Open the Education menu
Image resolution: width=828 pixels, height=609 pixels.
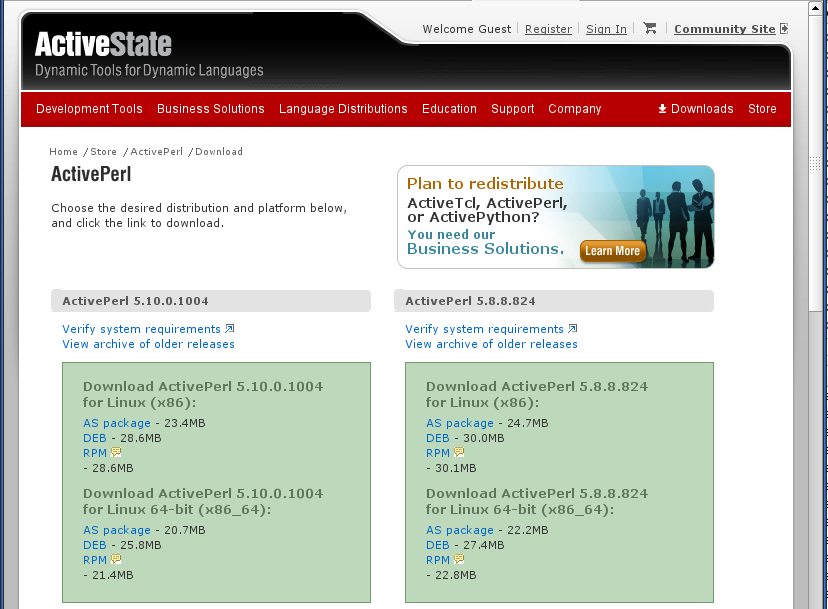[x=449, y=109]
